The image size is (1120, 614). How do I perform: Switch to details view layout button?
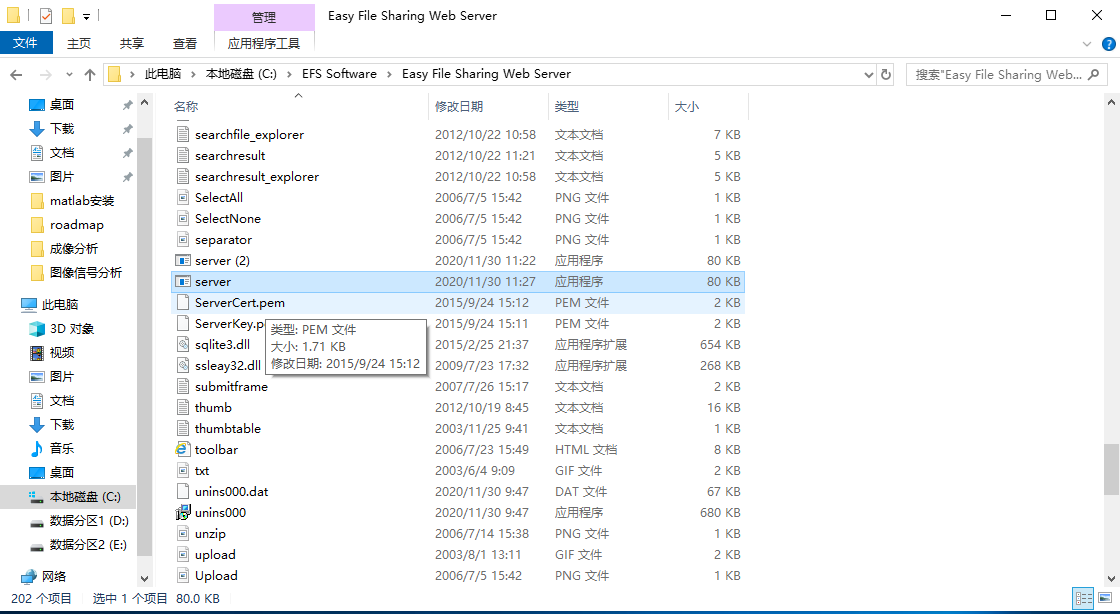coord(1084,598)
